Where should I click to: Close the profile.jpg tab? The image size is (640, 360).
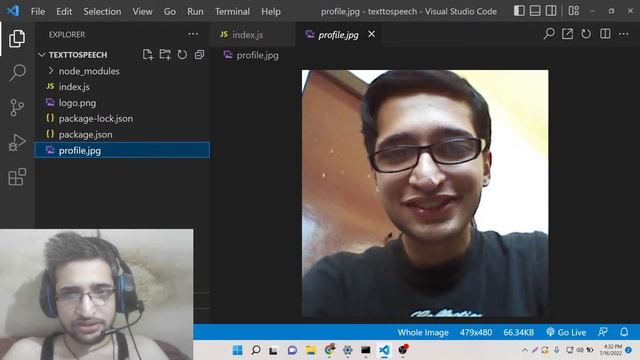[x=371, y=34]
